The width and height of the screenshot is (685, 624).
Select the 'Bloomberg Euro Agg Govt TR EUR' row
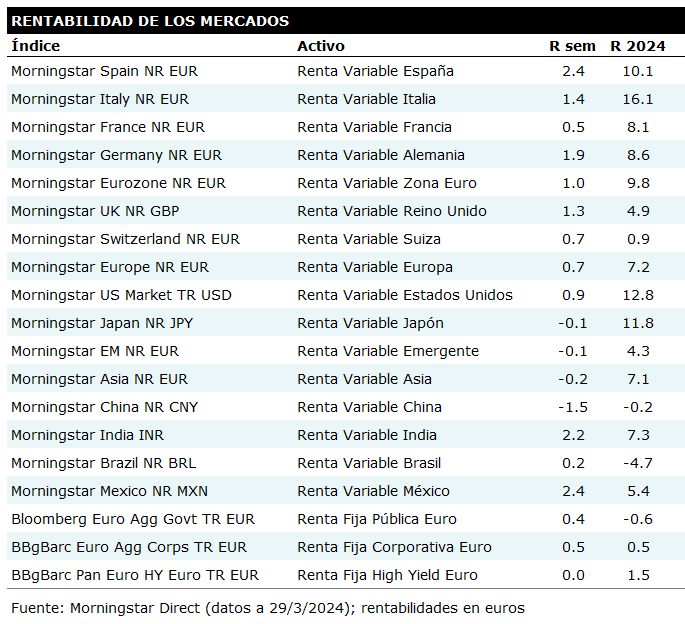click(x=132, y=519)
